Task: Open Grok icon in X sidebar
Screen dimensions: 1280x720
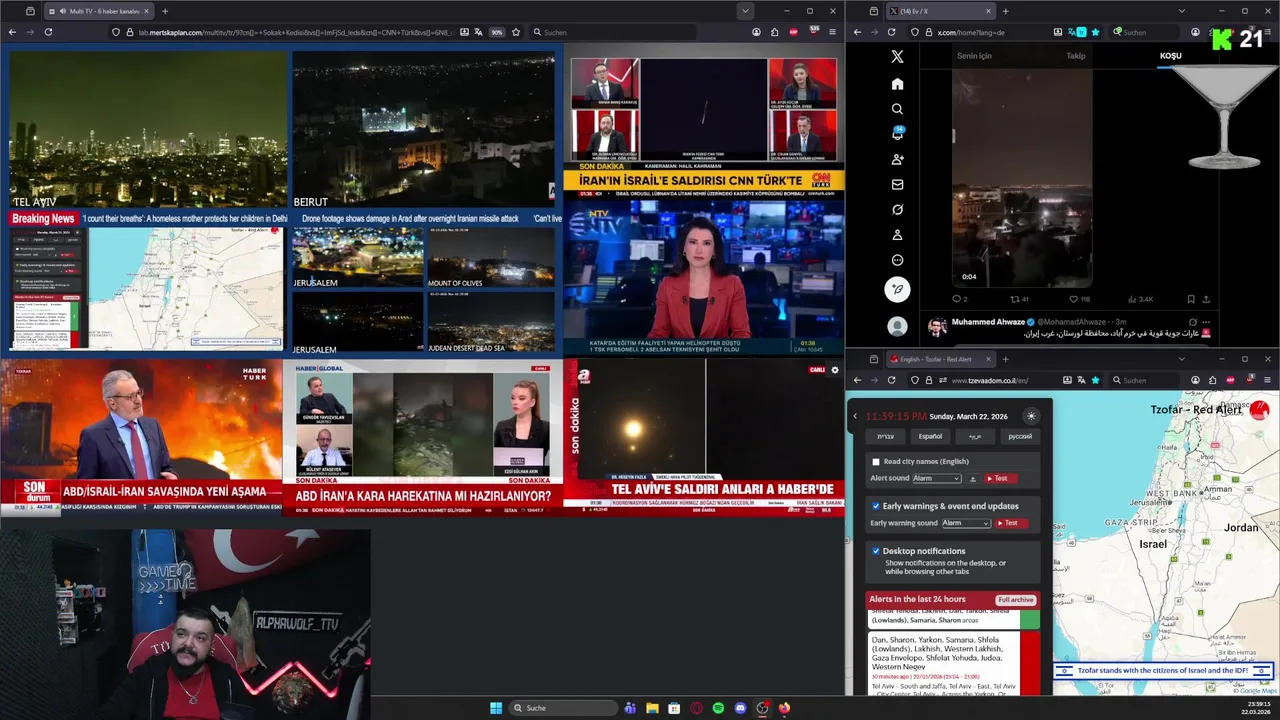Action: (897, 210)
